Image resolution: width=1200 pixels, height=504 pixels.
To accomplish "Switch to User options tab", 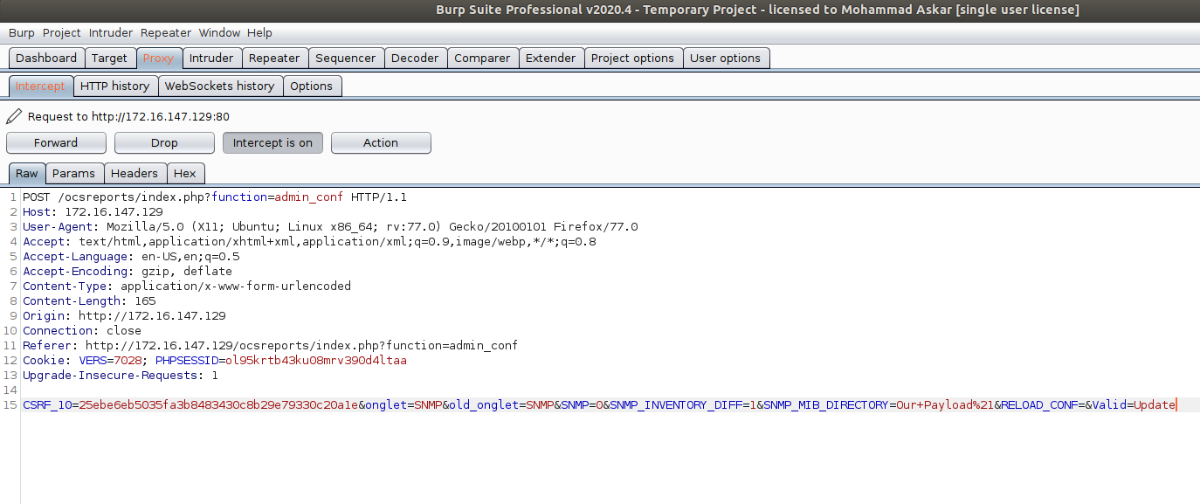I will coord(727,58).
